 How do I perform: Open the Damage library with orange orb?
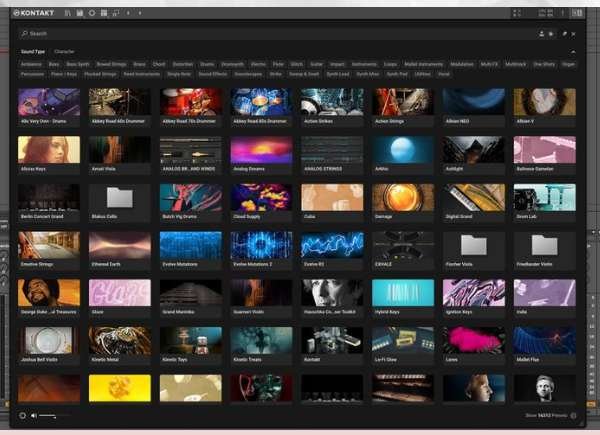tap(403, 202)
